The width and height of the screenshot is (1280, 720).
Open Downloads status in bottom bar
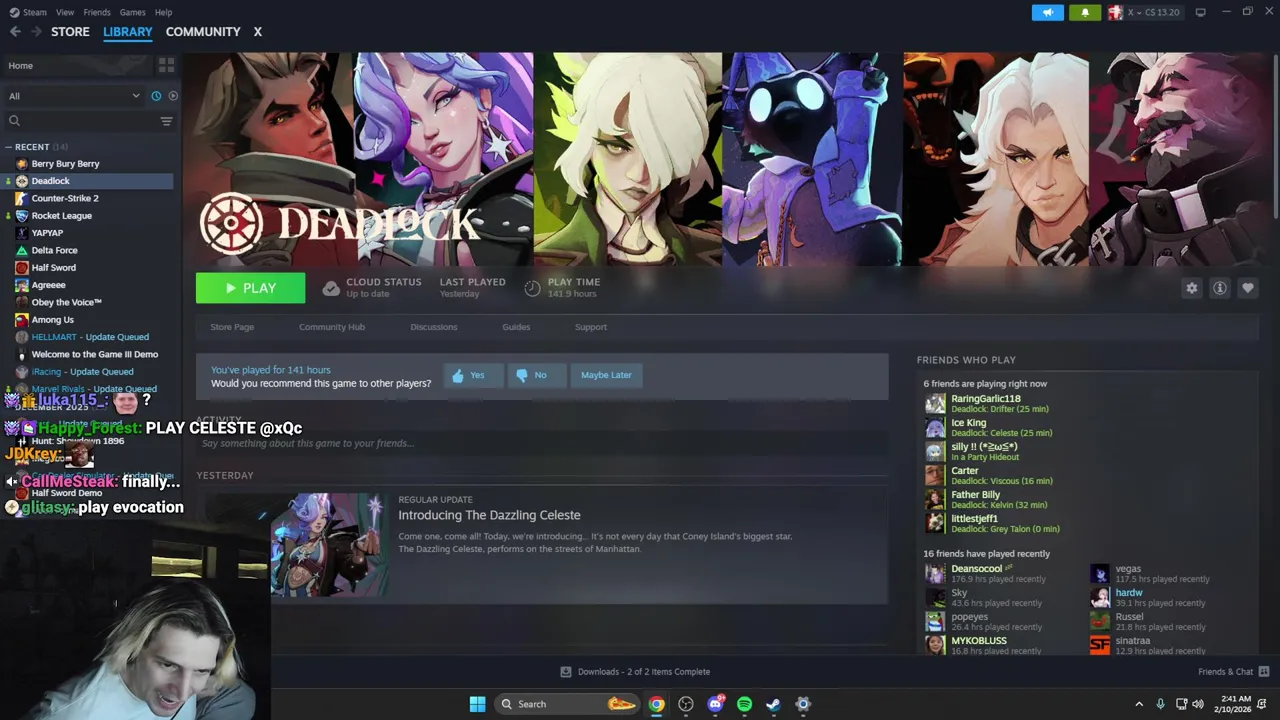point(635,672)
